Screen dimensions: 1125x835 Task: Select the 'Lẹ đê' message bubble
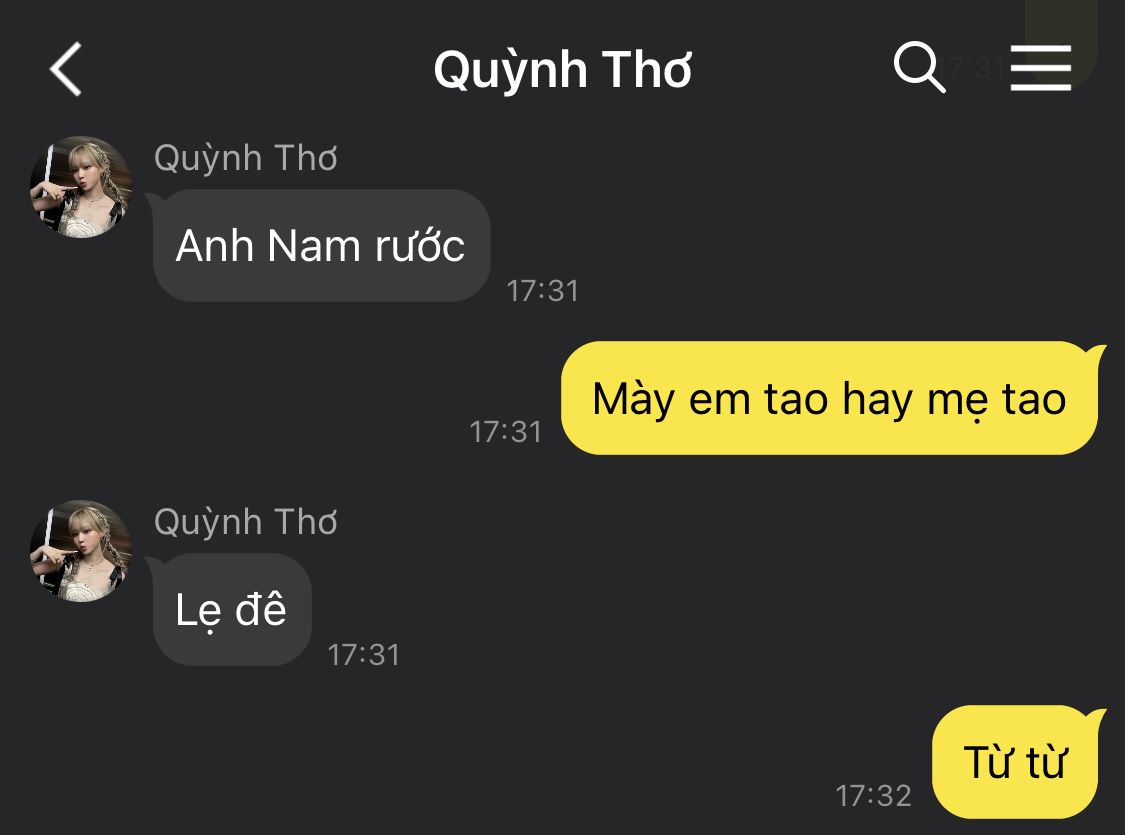pos(231,610)
